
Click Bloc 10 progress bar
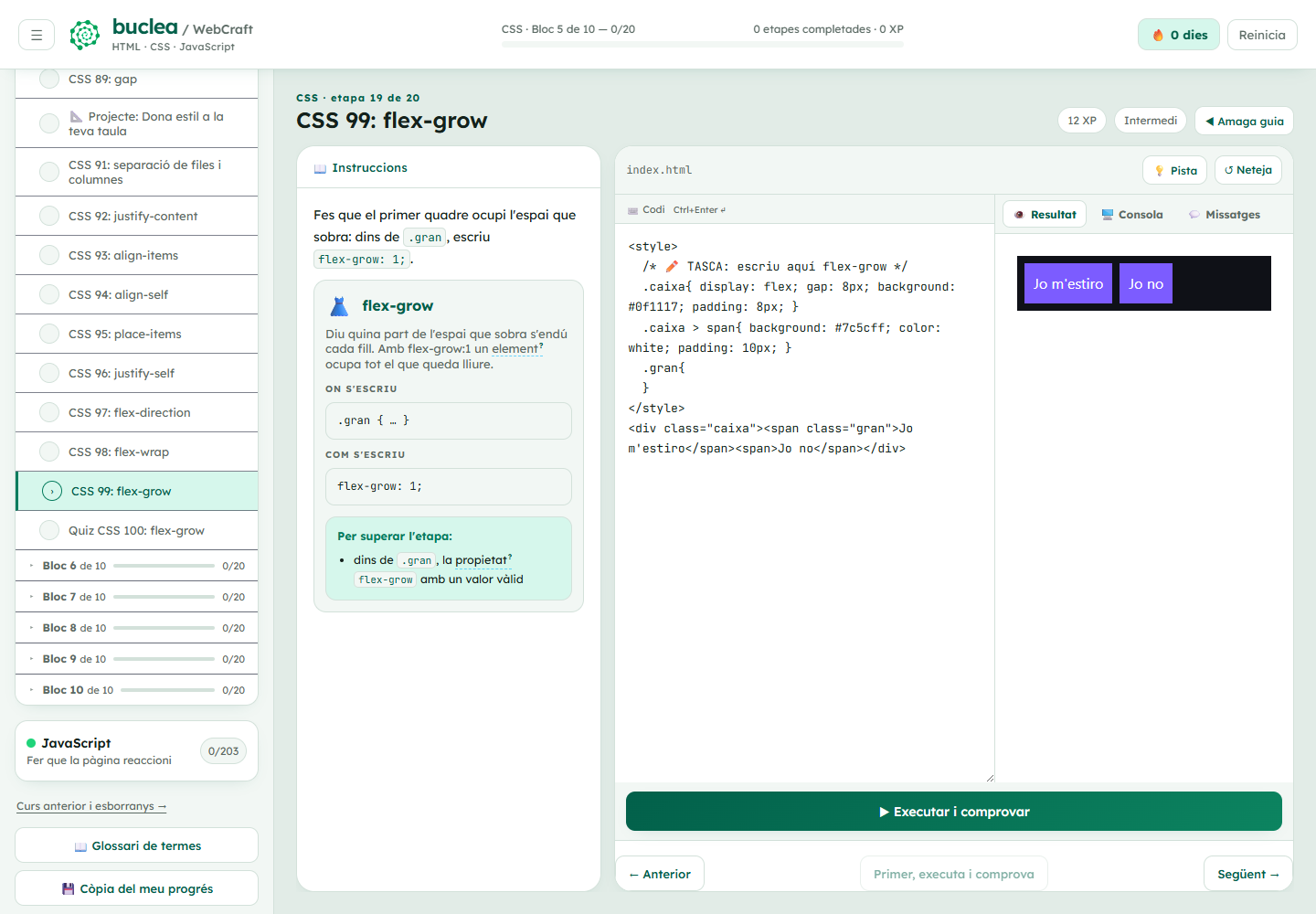[x=167, y=690]
